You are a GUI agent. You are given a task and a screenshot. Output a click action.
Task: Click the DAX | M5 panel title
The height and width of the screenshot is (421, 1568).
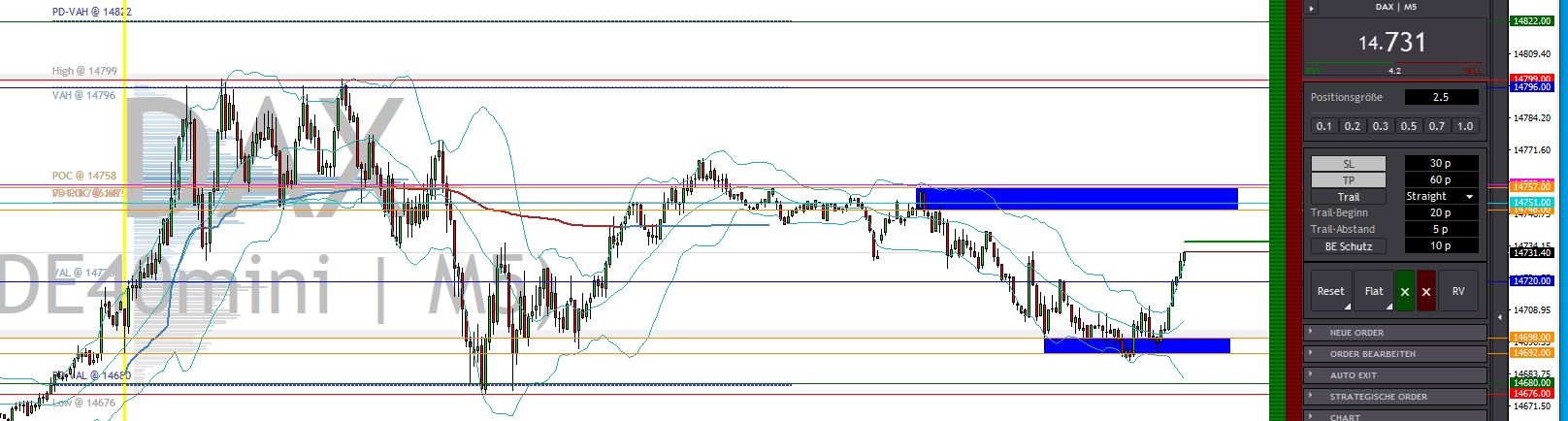click(1396, 7)
